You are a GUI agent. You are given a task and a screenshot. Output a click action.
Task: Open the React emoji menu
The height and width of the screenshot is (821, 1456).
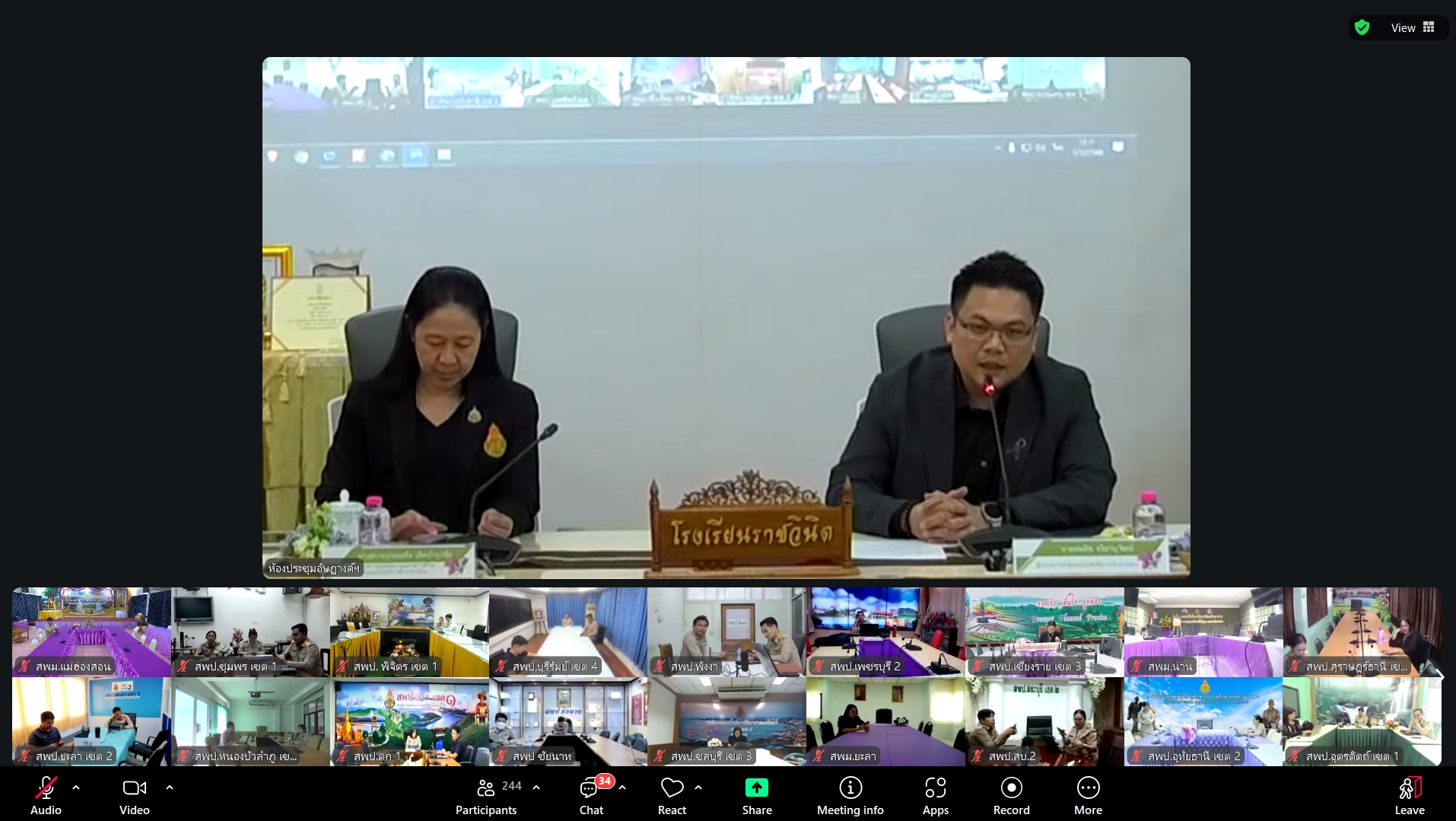(672, 795)
